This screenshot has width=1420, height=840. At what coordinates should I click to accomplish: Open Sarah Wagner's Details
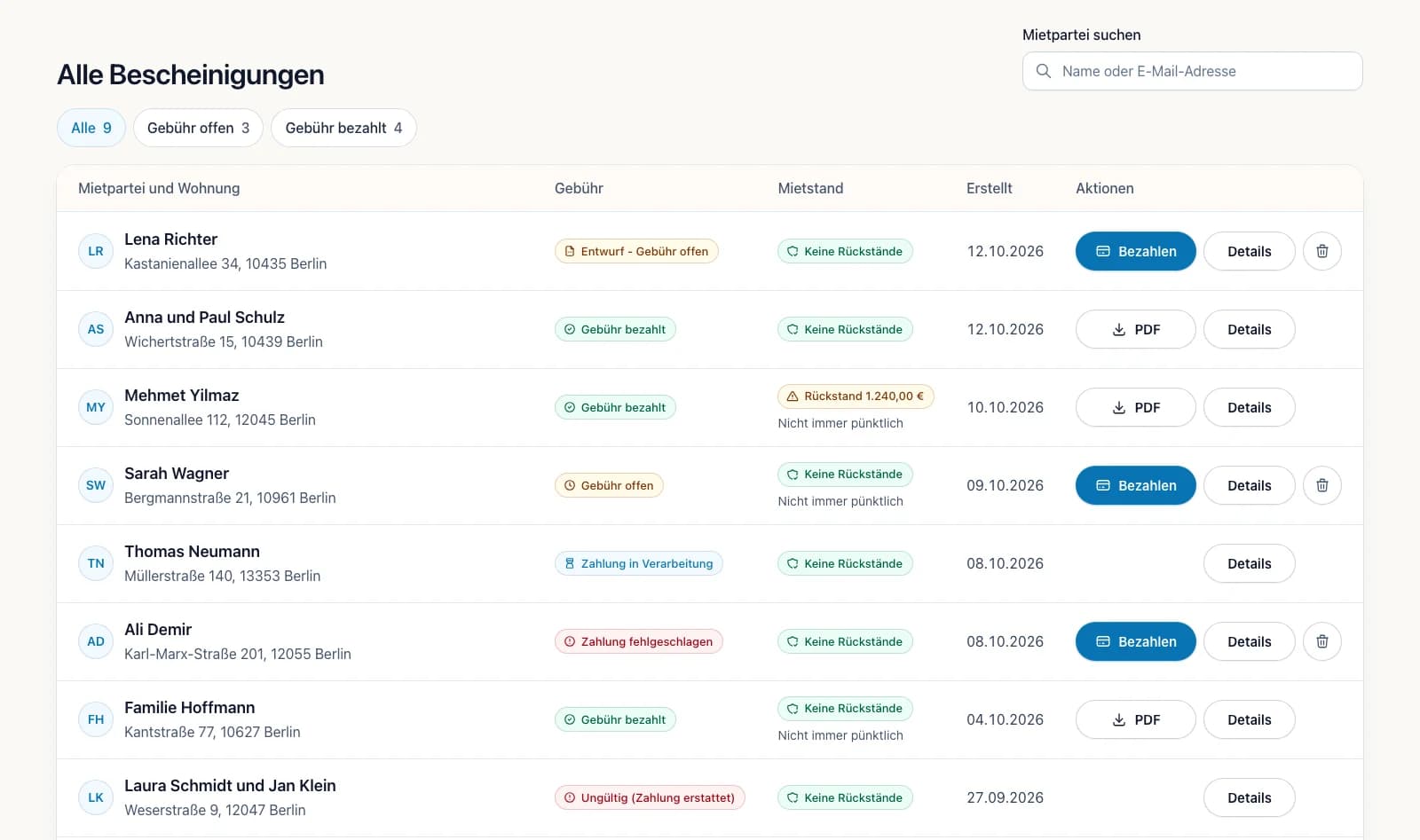tap(1249, 485)
